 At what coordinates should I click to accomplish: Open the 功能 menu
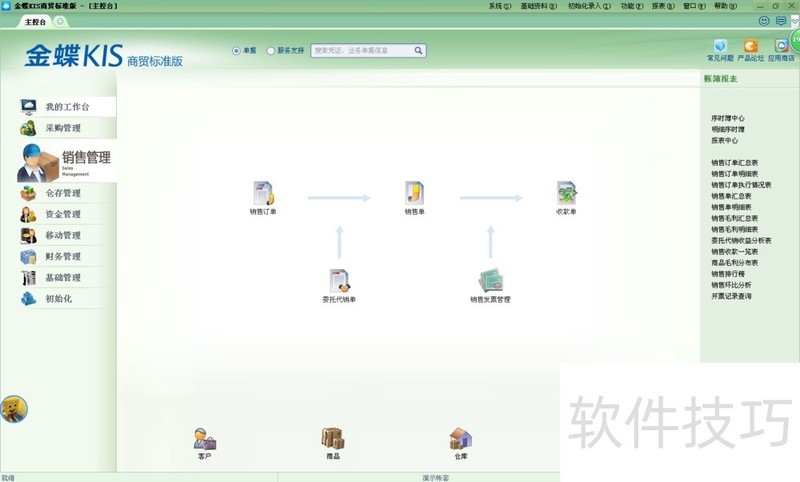tap(632, 6)
